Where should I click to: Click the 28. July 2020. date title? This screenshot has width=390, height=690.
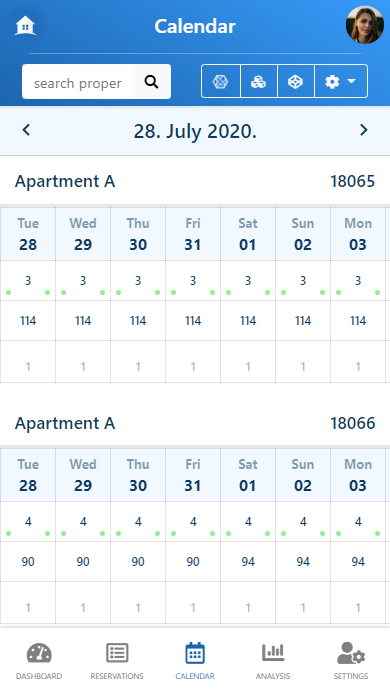pos(195,131)
